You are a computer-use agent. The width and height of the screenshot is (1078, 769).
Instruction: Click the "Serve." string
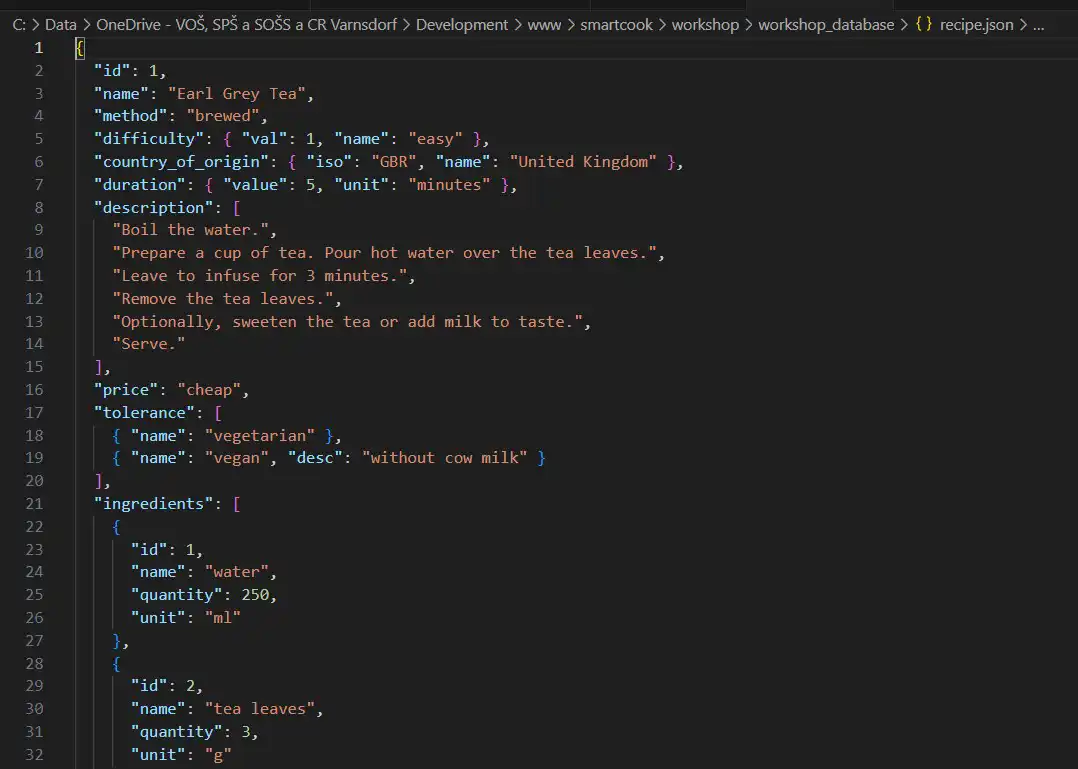(149, 344)
